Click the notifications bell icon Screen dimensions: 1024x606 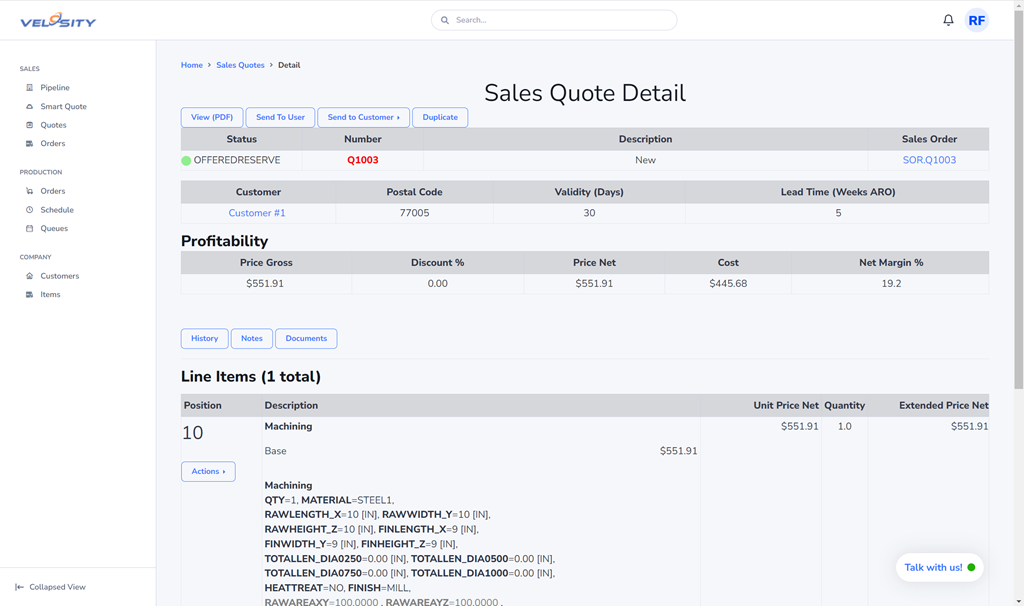(x=948, y=20)
